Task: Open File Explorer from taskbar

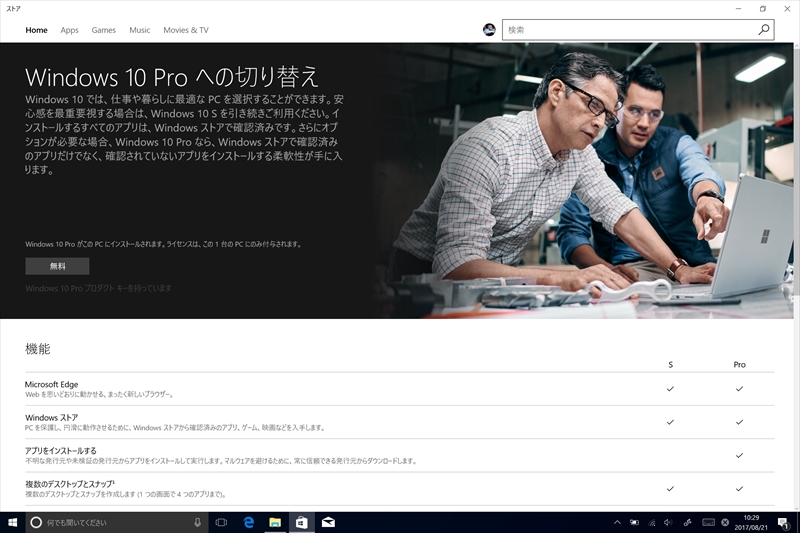Action: click(275, 522)
